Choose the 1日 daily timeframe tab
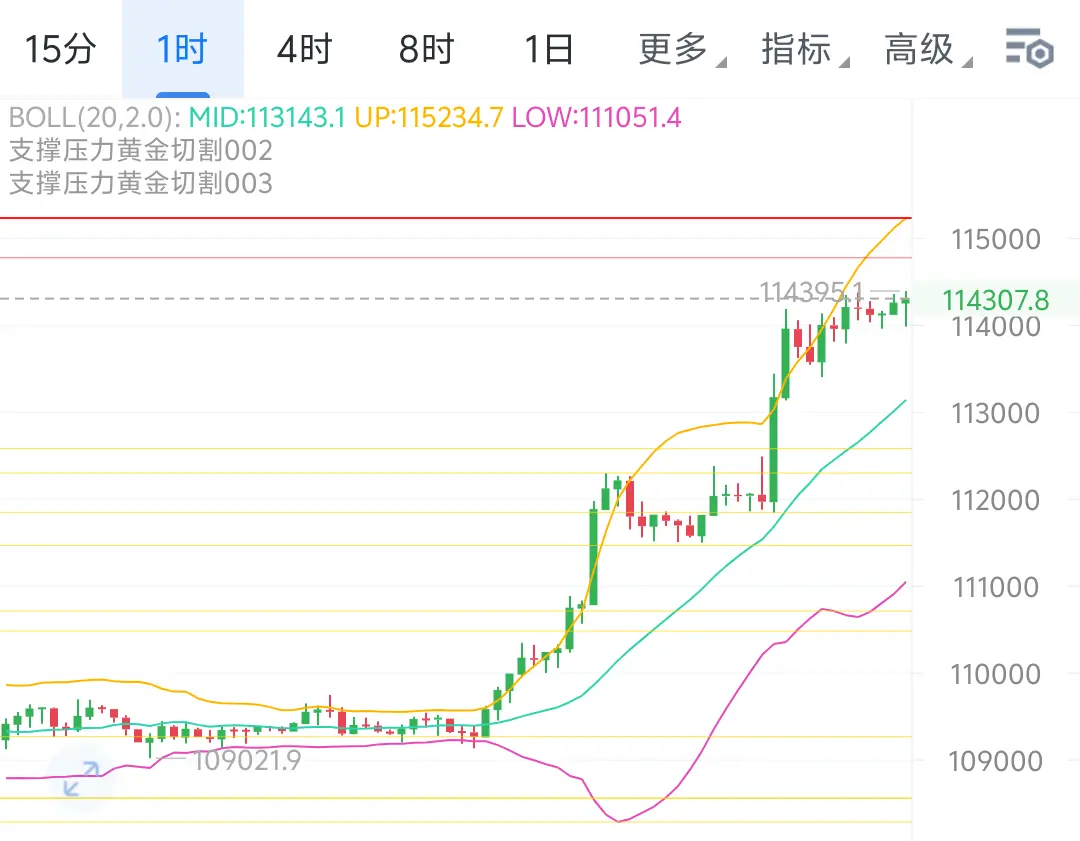Viewport: 1080px width, 841px height. 549,50
